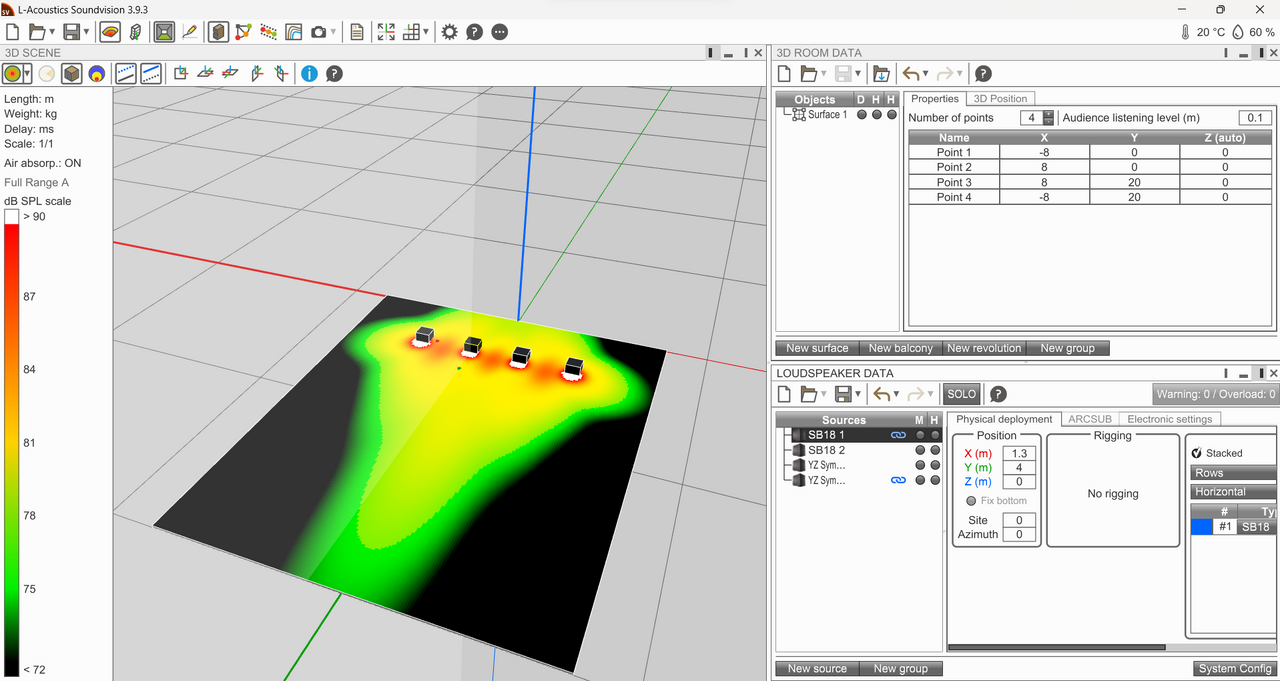Open the main toolbar Save dropdown arrow
Viewport: 1280px width, 681px height.
(x=86, y=32)
